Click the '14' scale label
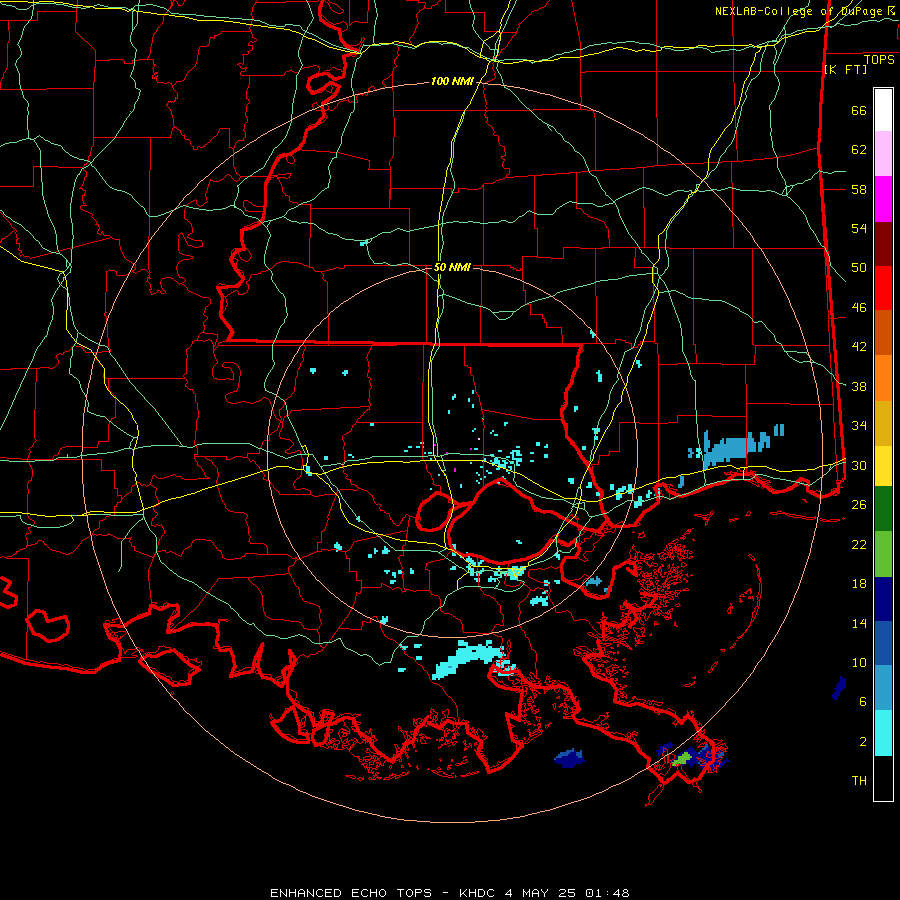The width and height of the screenshot is (900, 900). click(859, 623)
